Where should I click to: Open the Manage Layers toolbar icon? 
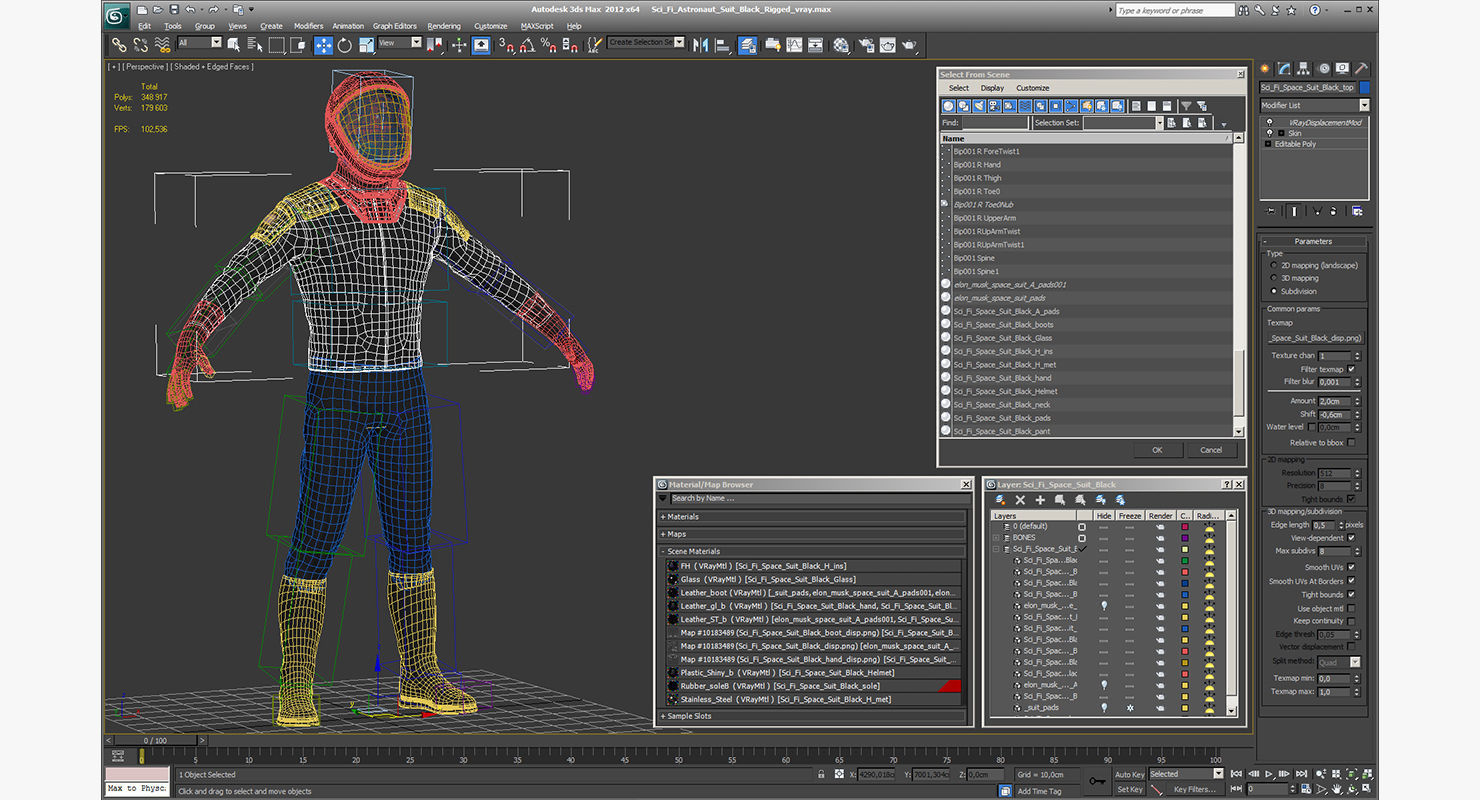click(748, 45)
